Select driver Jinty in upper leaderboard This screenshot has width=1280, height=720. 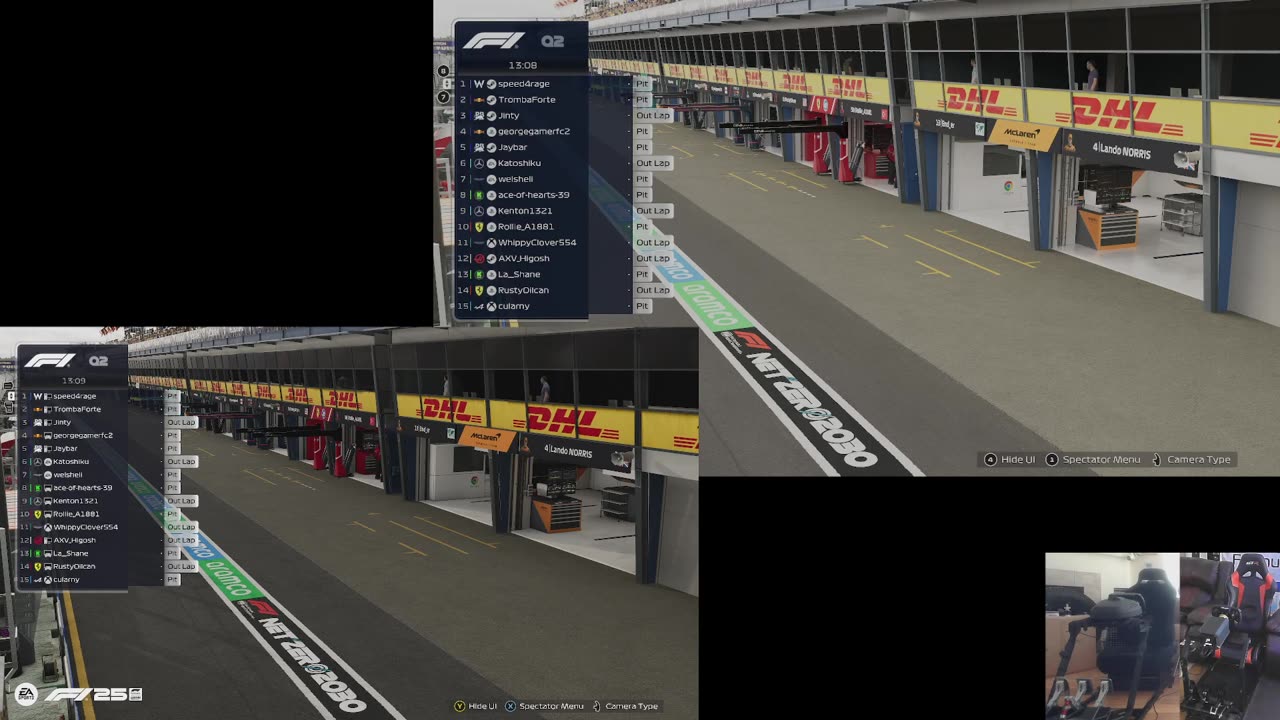tap(509, 116)
